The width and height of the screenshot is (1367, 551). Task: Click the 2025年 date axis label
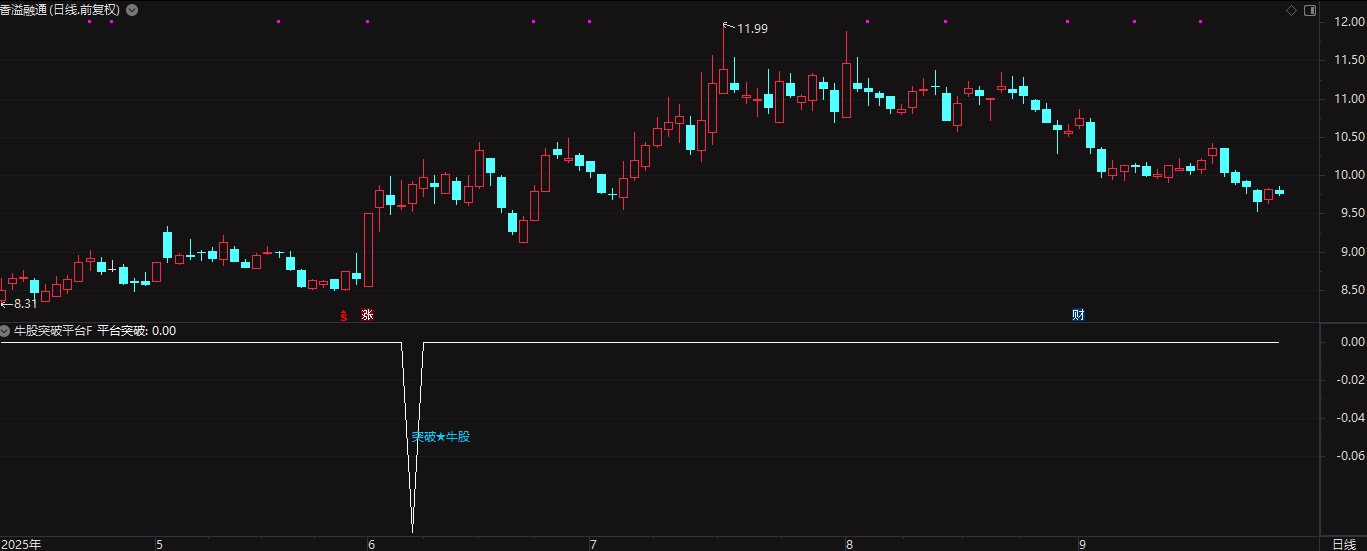click(x=21, y=544)
